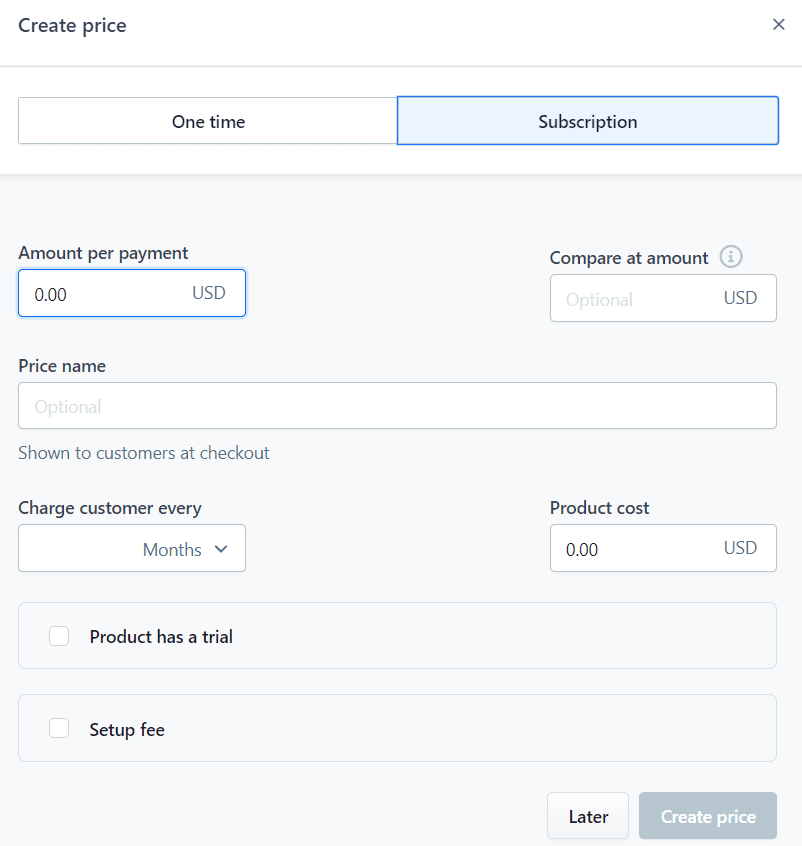Click into the Price name field
The height and width of the screenshot is (846, 802).
pyautogui.click(x=397, y=406)
